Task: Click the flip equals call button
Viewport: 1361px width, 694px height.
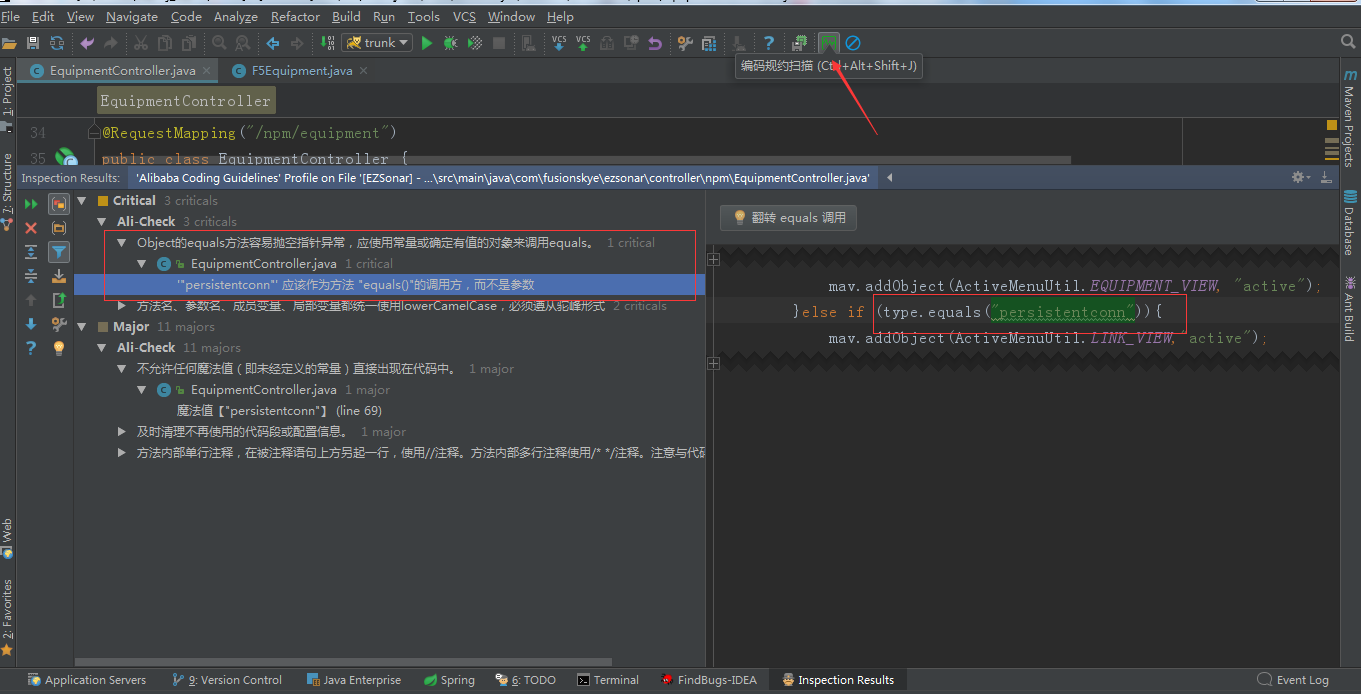Action: pyautogui.click(x=788, y=217)
